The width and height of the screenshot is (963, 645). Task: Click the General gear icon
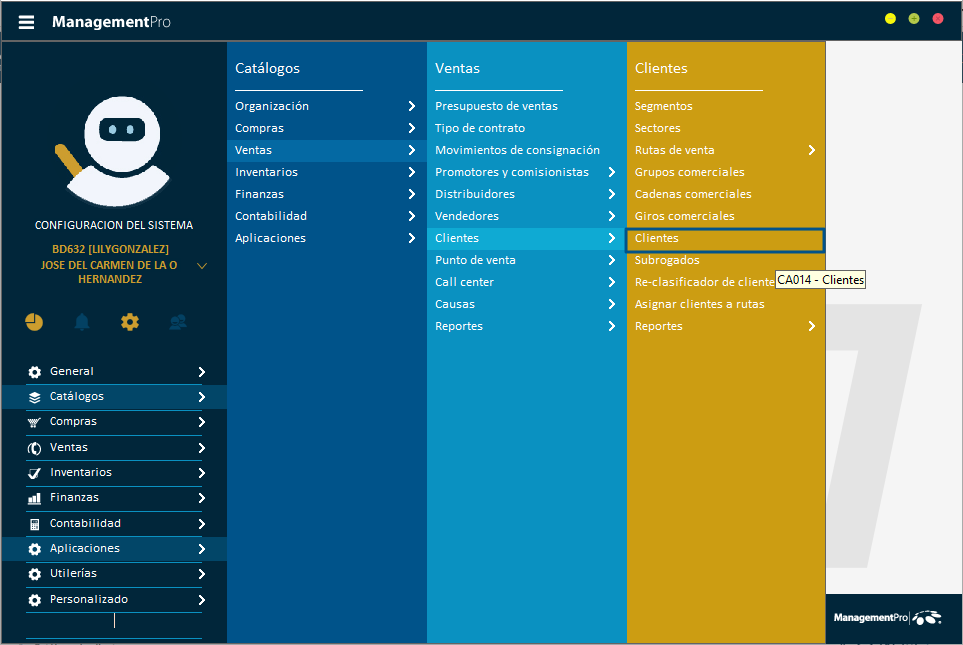(35, 372)
